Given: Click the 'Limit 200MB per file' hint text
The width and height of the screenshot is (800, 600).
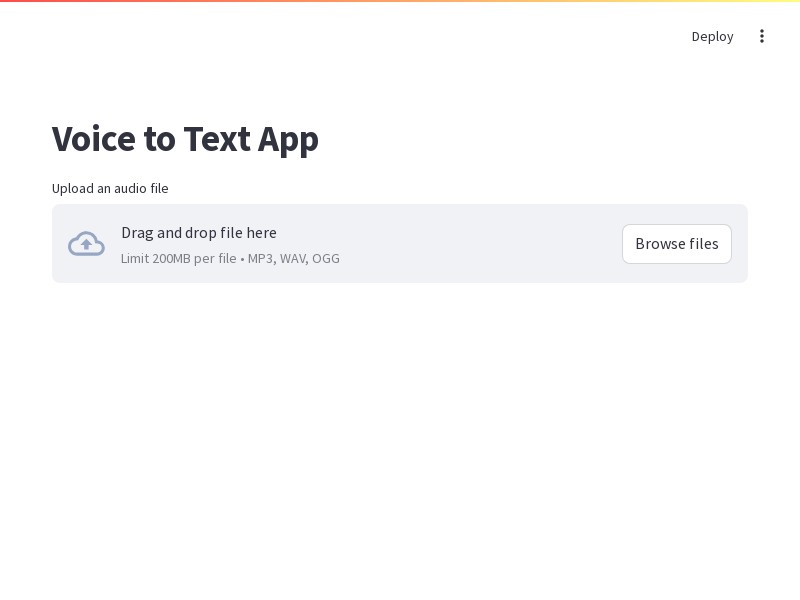Looking at the screenshot, I should 179,259.
